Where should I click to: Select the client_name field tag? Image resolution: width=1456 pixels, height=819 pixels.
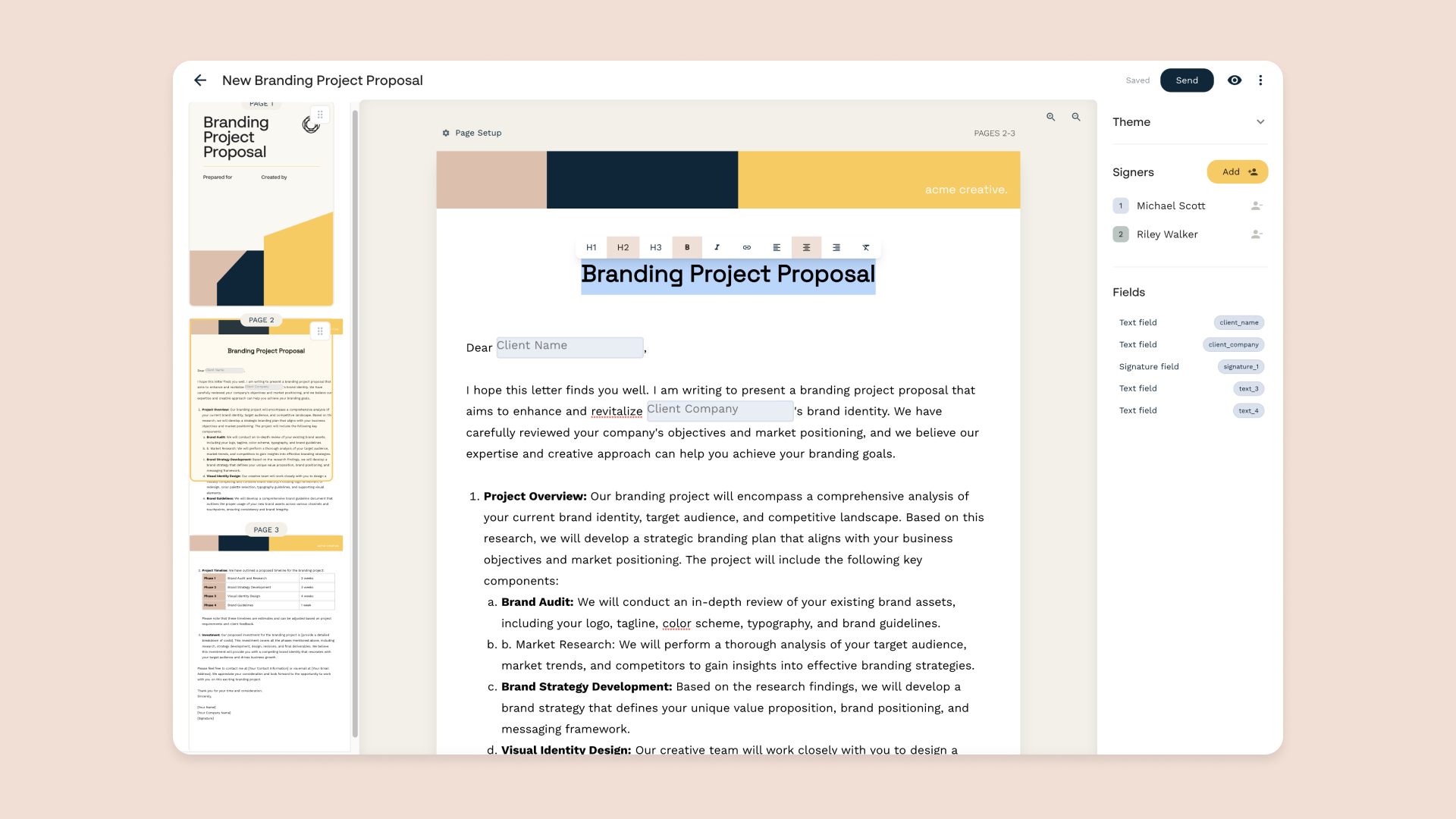[1239, 322]
